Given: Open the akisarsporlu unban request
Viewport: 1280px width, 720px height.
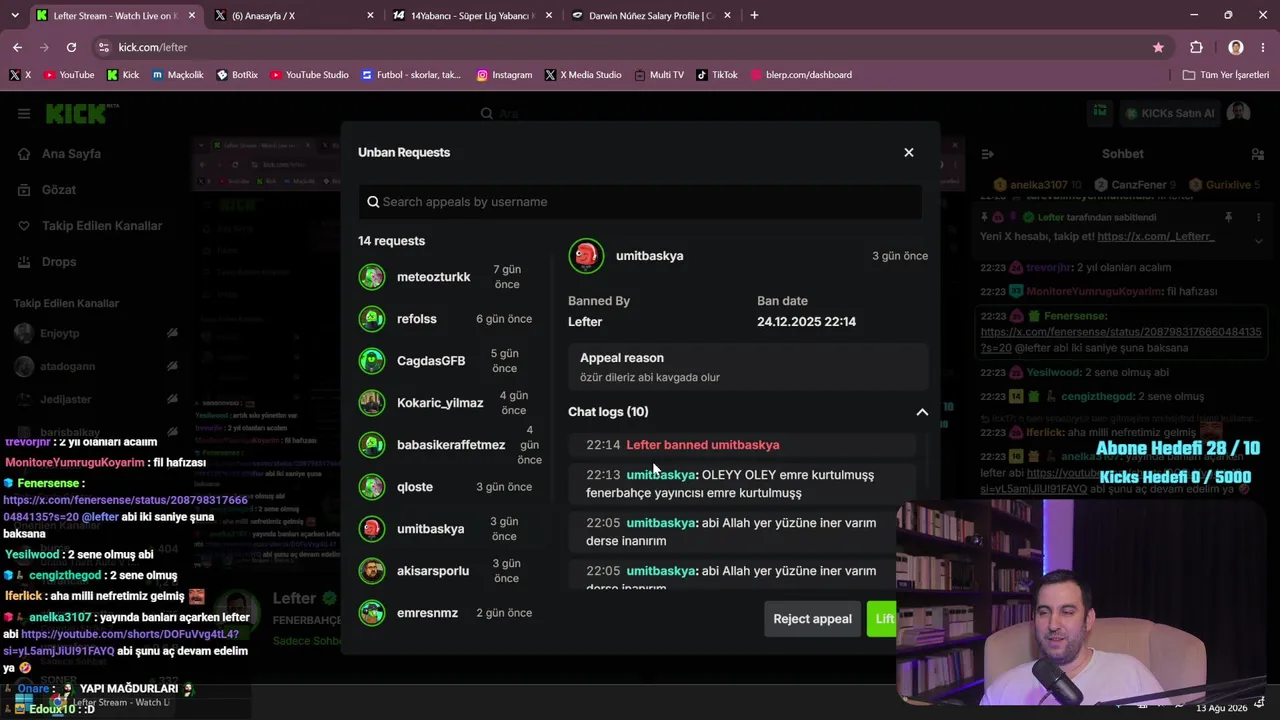Looking at the screenshot, I should (x=450, y=571).
